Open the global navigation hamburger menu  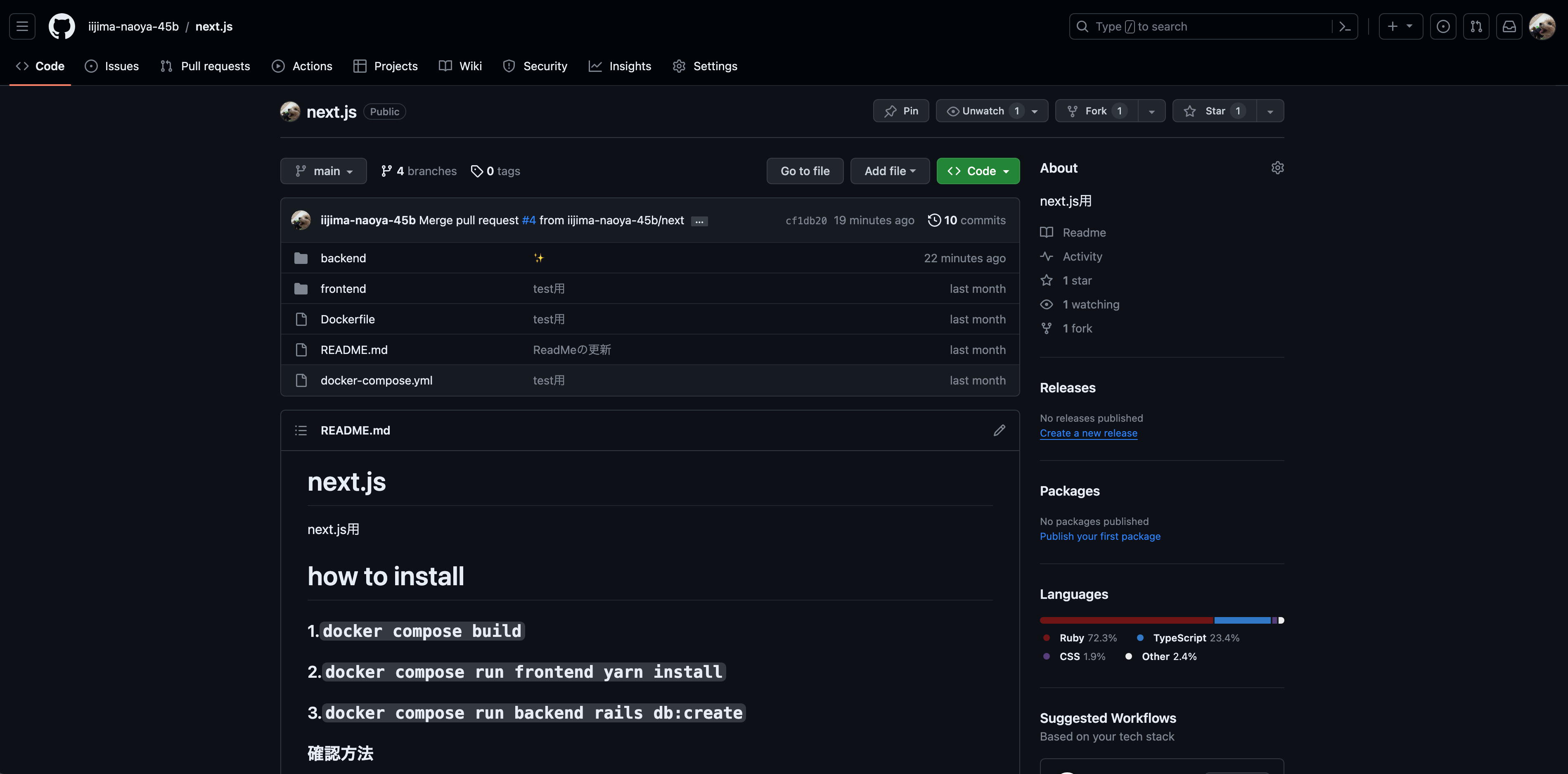(21, 26)
